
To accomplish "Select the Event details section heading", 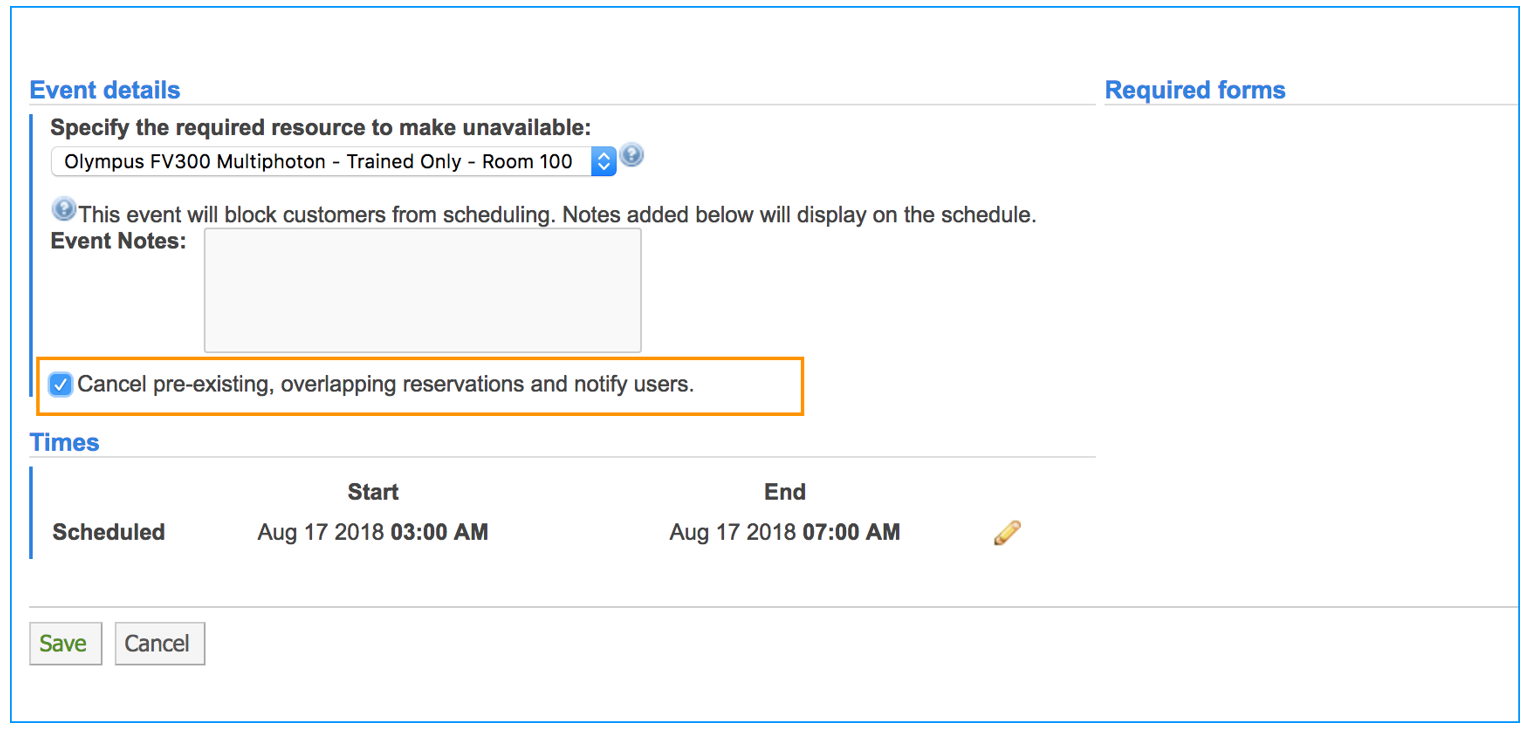I will [105, 90].
